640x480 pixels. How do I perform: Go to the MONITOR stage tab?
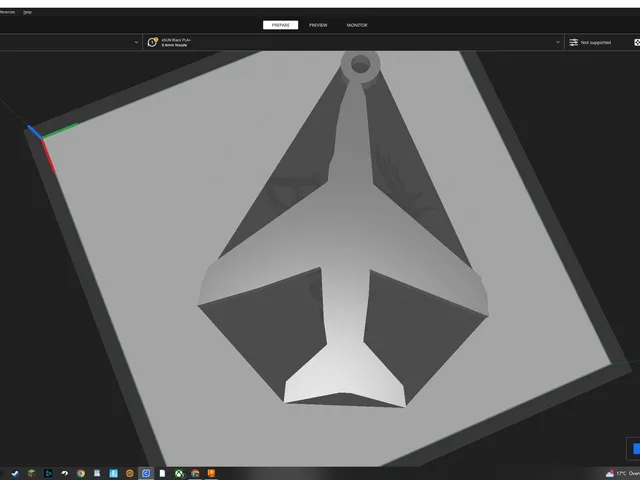coord(357,25)
